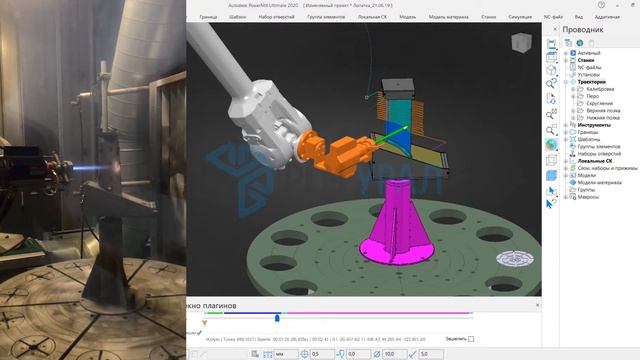The height and width of the screenshot is (360, 640).
Task: Click the globe icon in explorer header
Action: (580, 43)
